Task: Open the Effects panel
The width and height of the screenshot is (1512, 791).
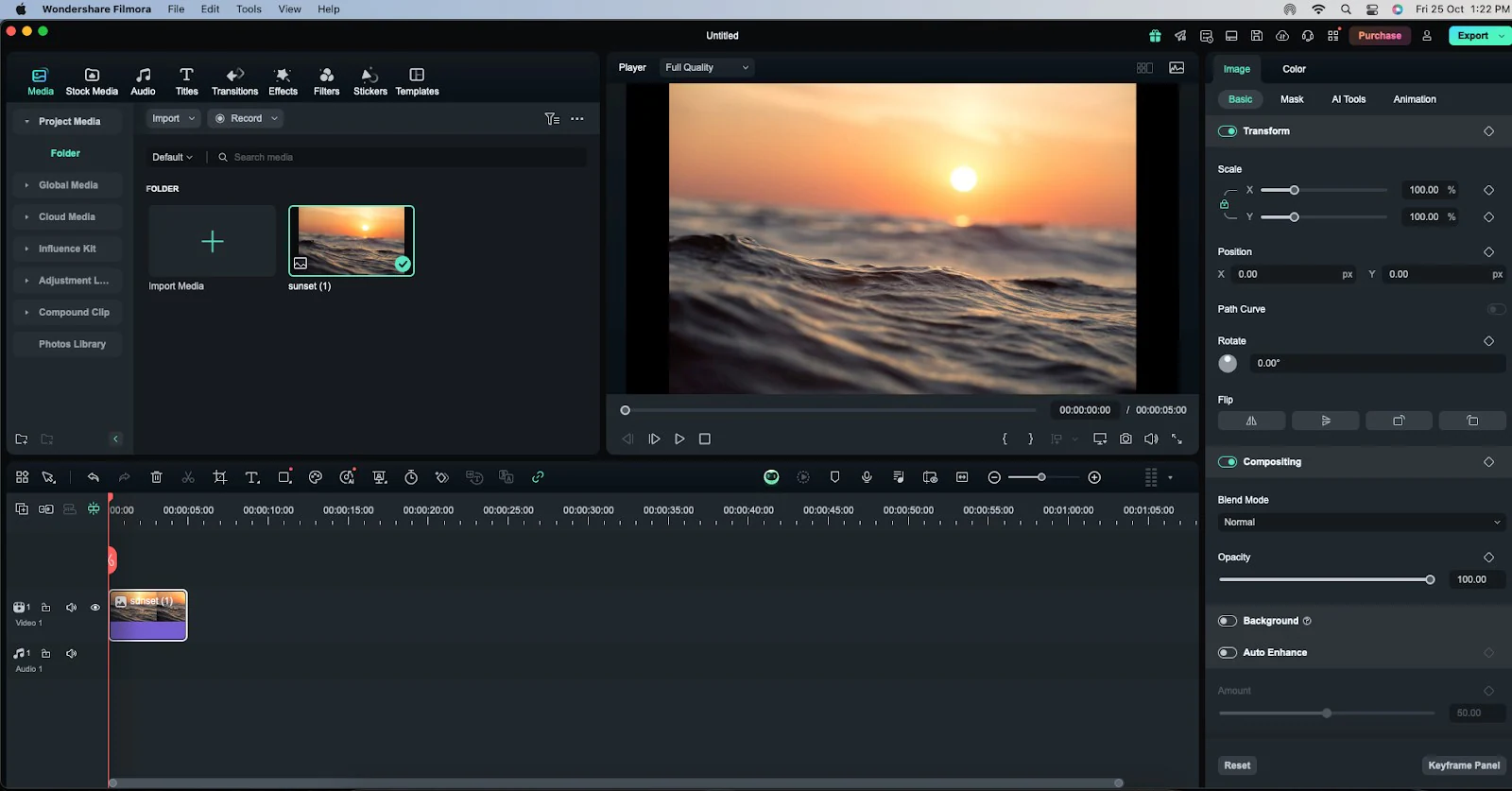Action: (283, 81)
